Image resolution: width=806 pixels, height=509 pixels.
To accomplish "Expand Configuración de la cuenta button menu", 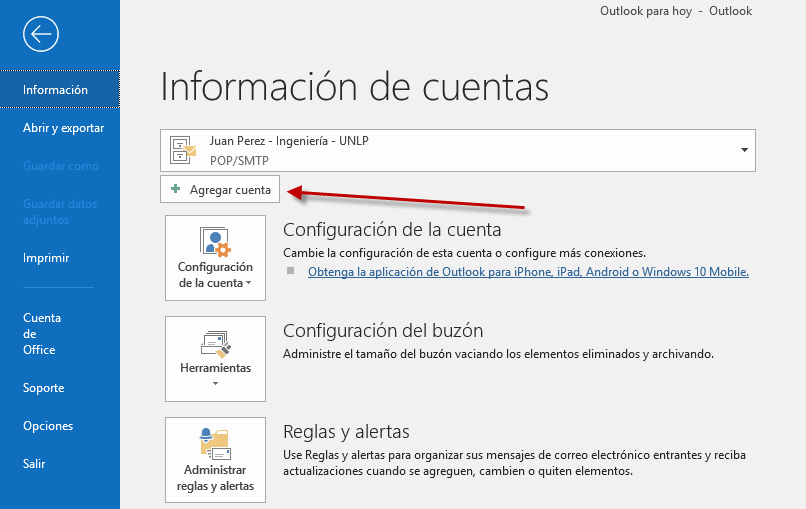I will pyautogui.click(x=215, y=258).
